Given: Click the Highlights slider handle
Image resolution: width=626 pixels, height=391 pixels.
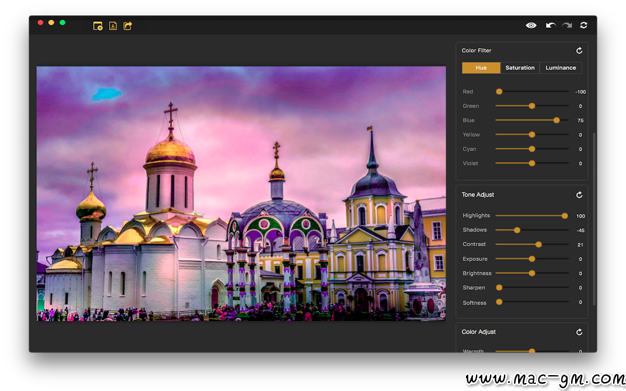Looking at the screenshot, I should tap(565, 216).
